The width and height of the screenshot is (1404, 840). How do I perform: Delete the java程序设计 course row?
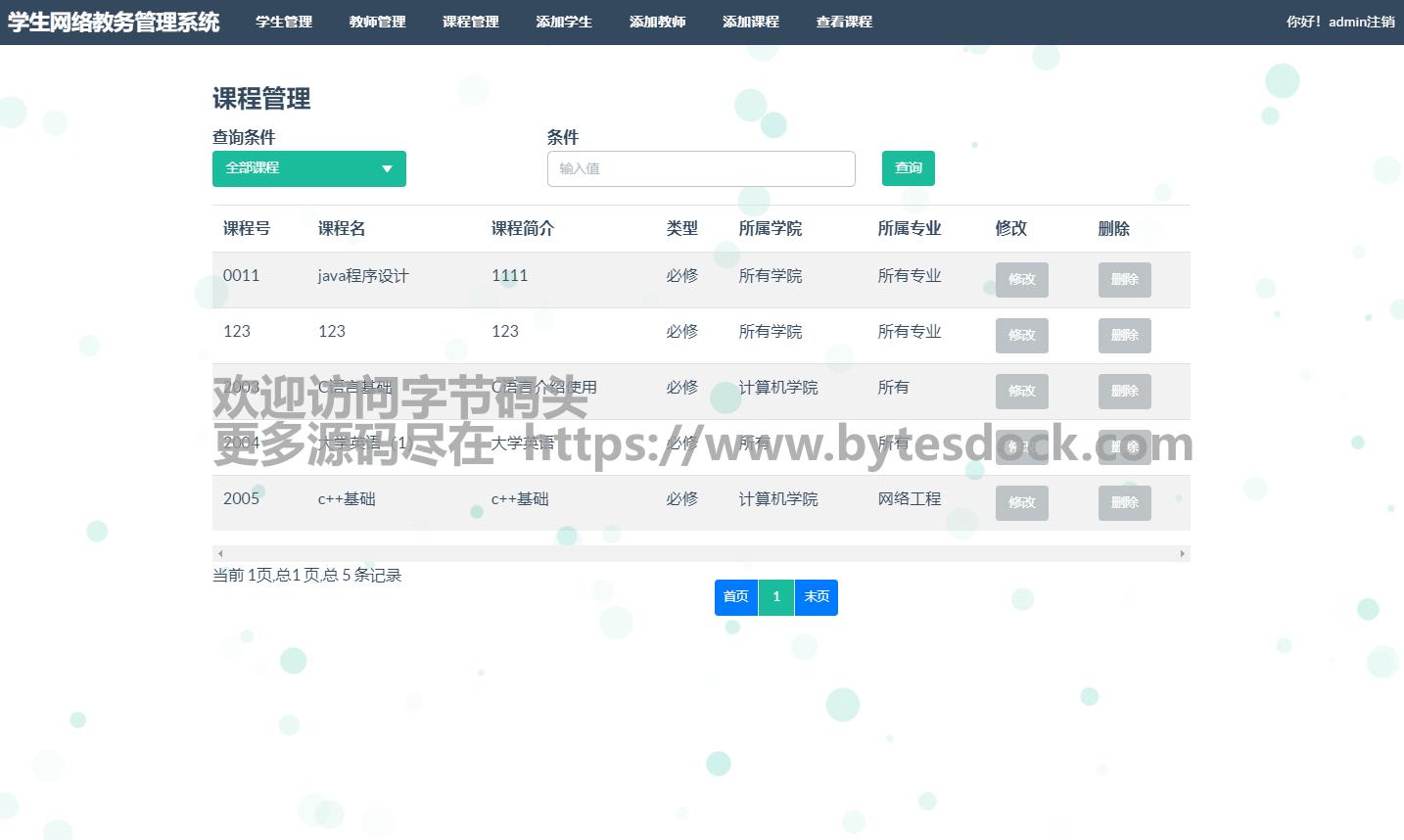click(x=1124, y=280)
